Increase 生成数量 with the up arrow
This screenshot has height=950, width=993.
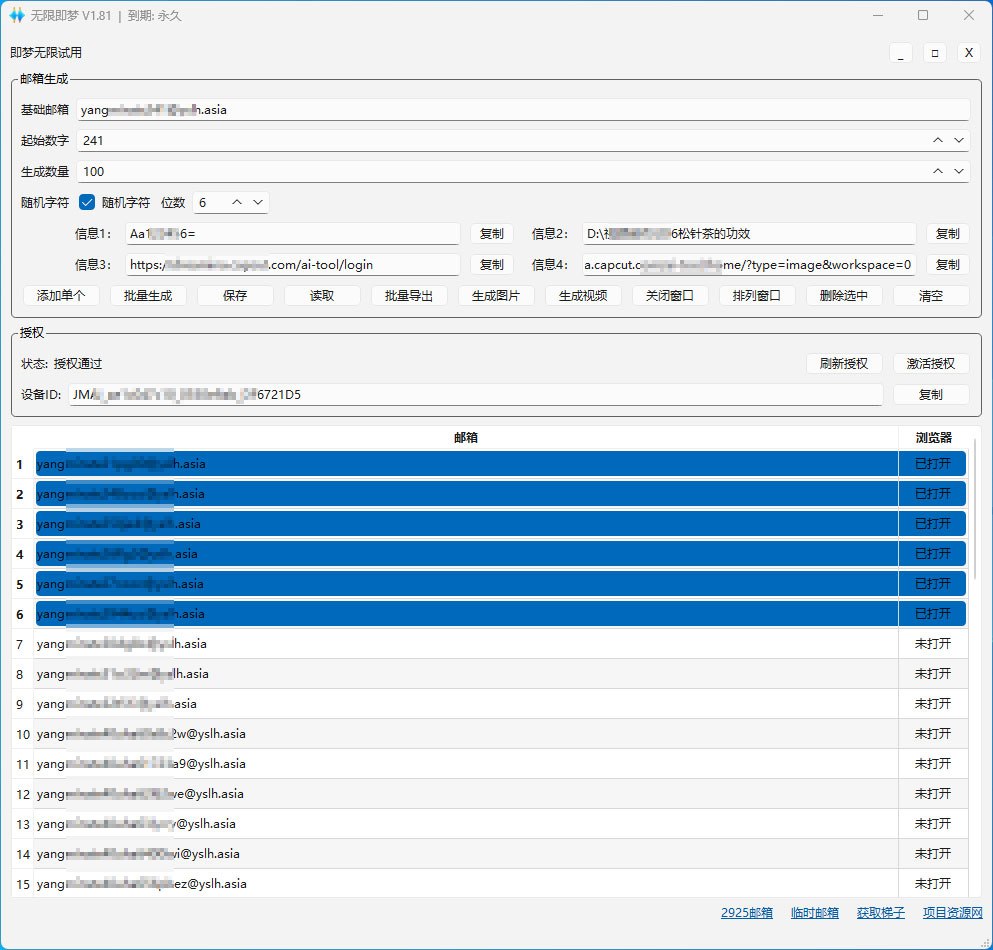click(x=938, y=172)
